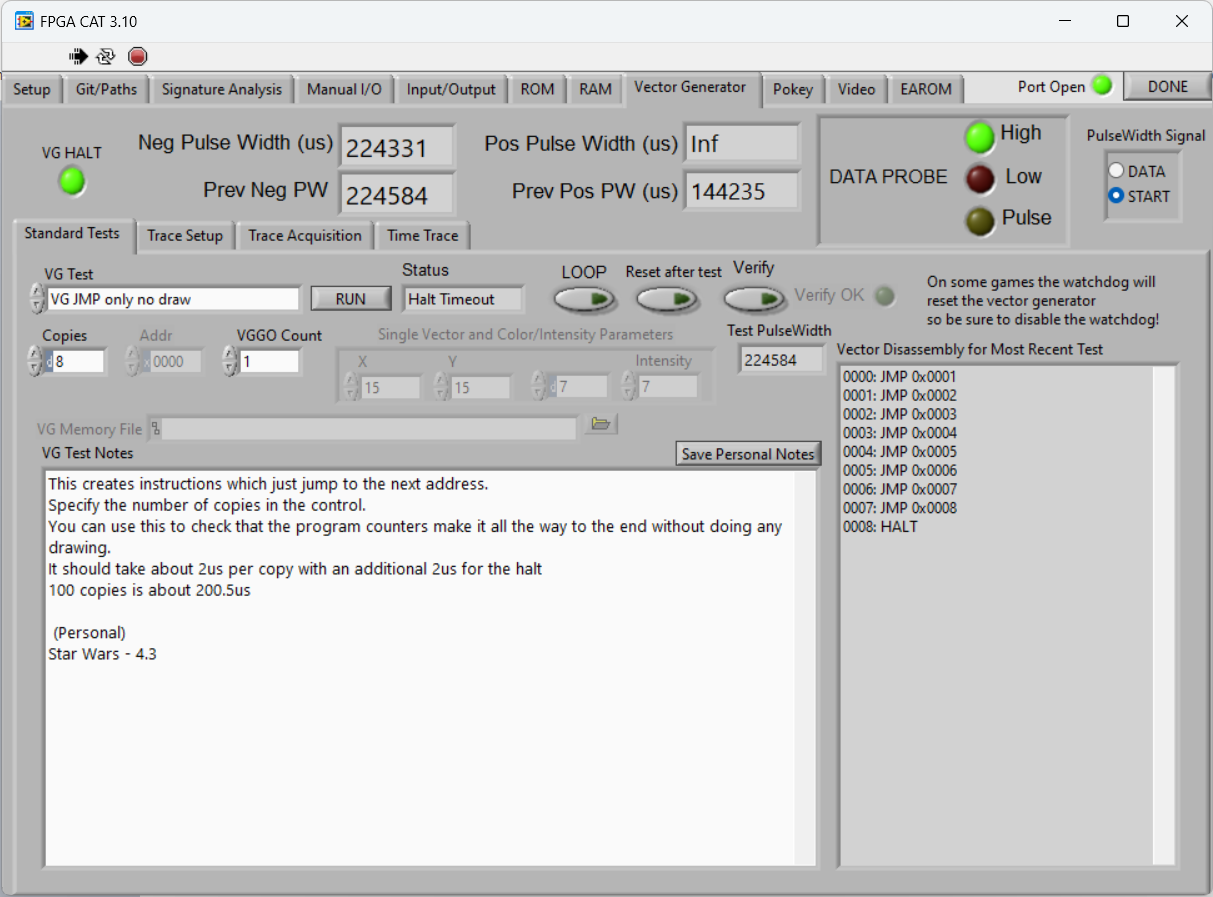Viewport: 1213px width, 897px height.
Task: Toggle the LOOP switch
Action: click(585, 298)
